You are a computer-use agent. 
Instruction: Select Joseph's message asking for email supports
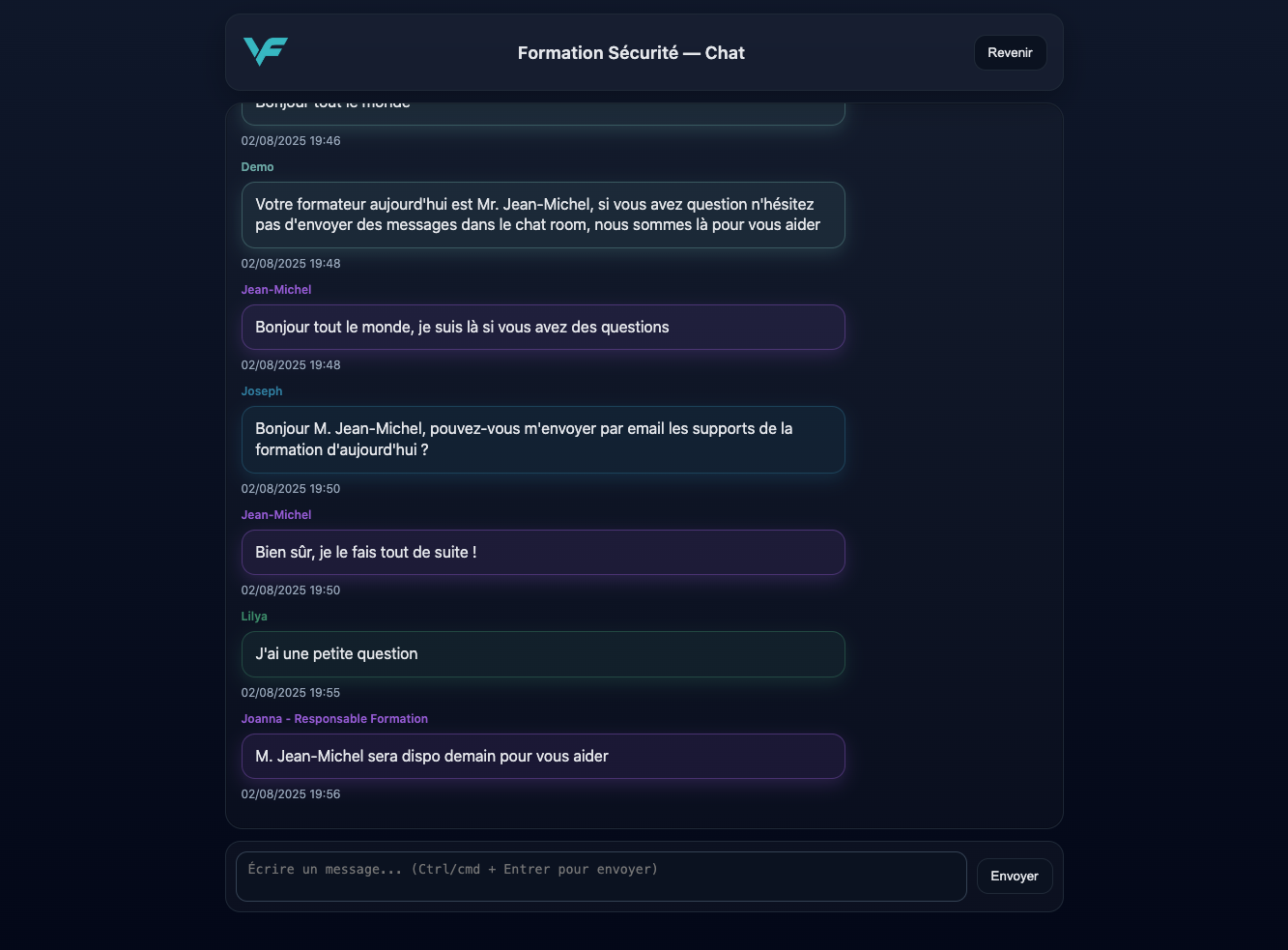click(543, 440)
